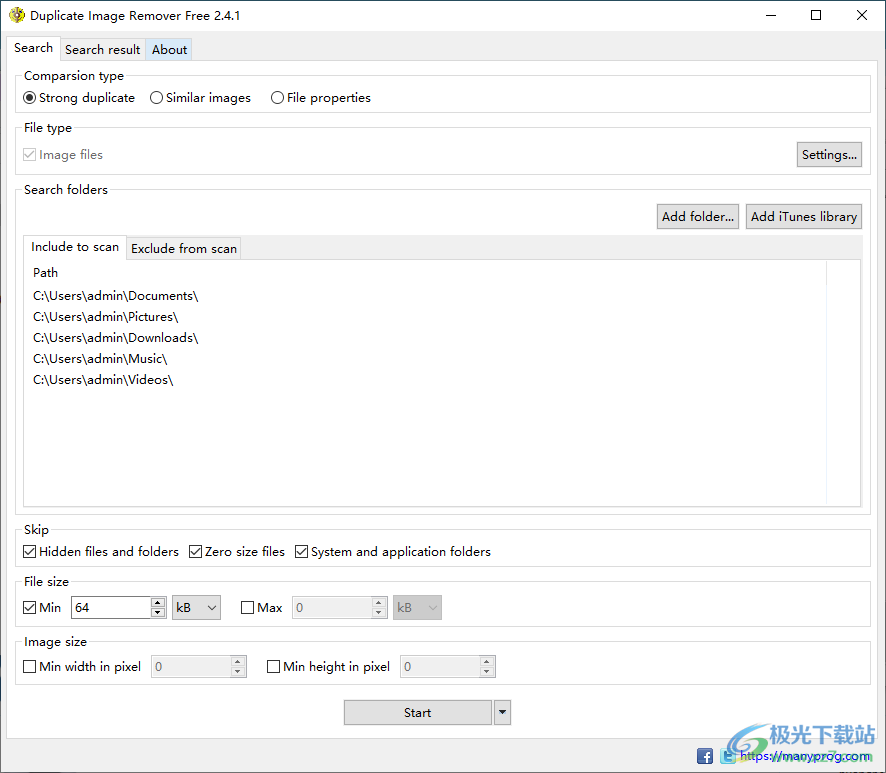This screenshot has height=773, width=886.
Task: Click the Add folder button
Action: (698, 216)
